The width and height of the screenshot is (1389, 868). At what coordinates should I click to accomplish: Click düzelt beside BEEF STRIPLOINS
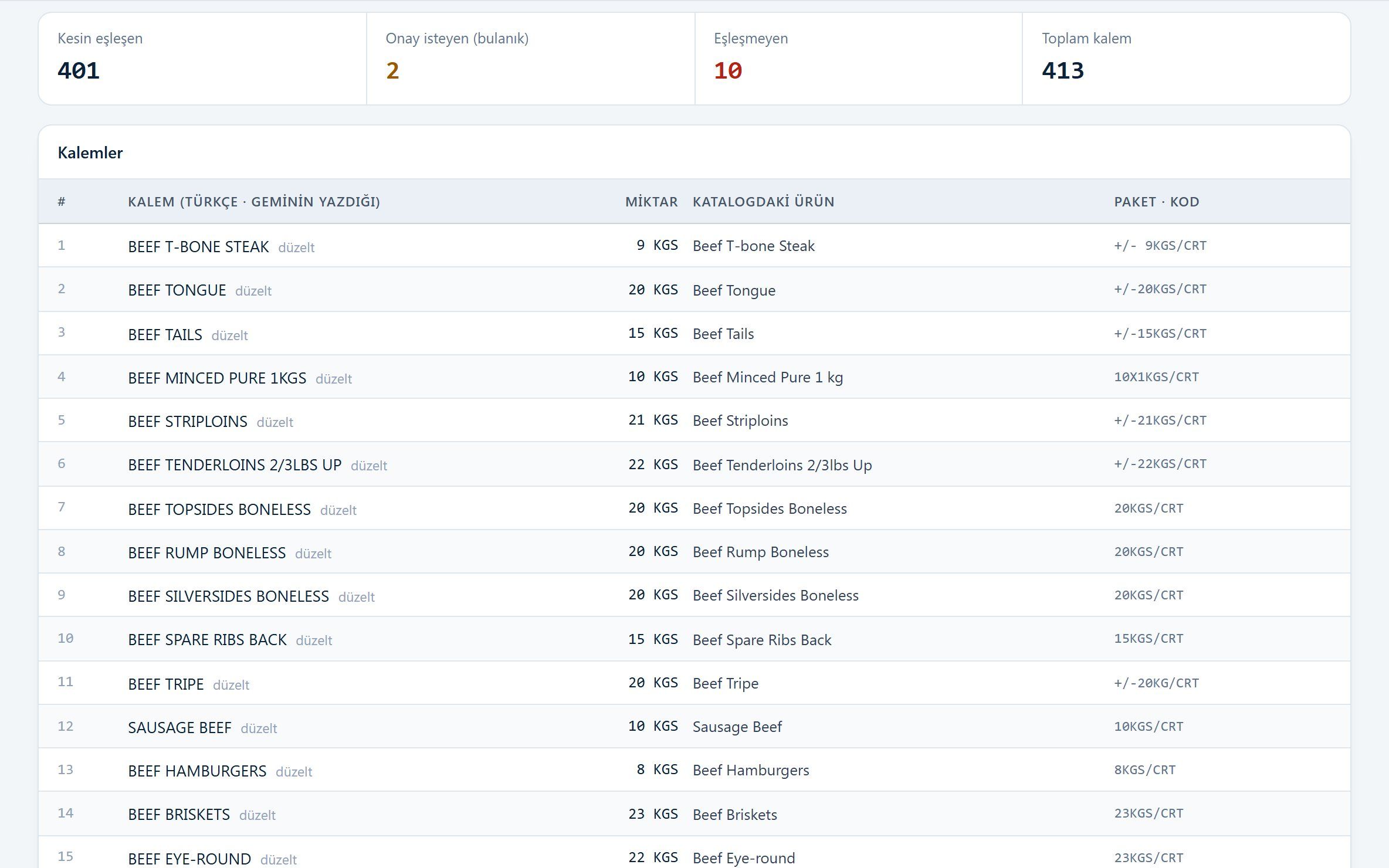pos(275,422)
